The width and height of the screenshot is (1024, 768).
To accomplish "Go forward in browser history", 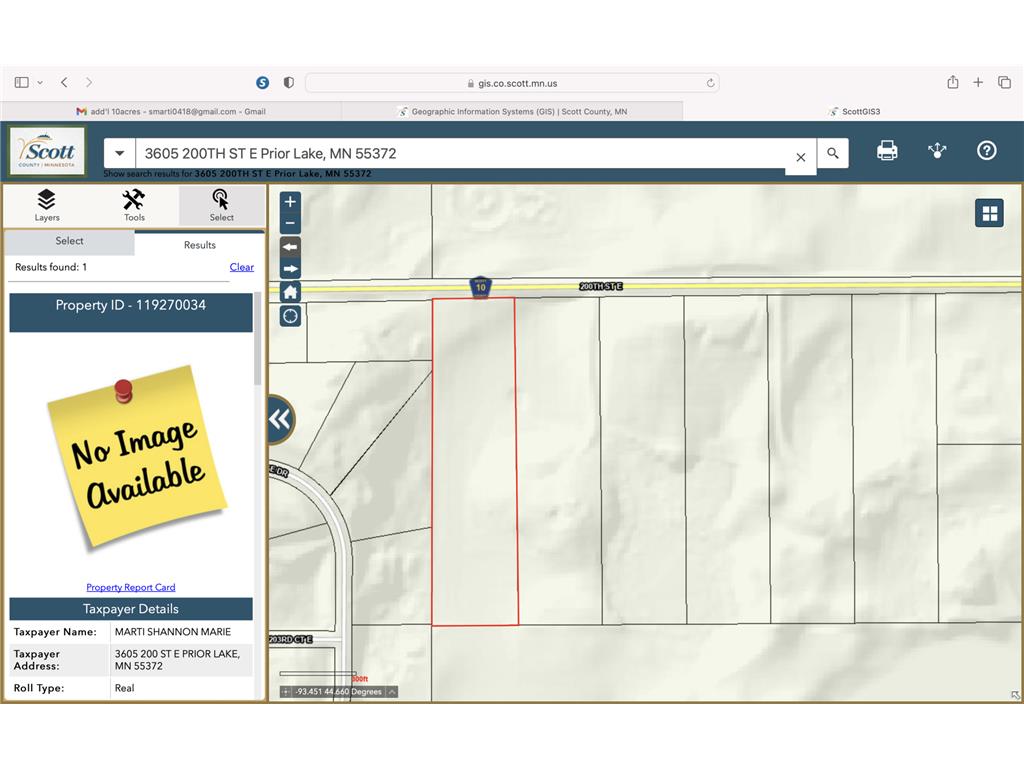I will pyautogui.click(x=89, y=82).
